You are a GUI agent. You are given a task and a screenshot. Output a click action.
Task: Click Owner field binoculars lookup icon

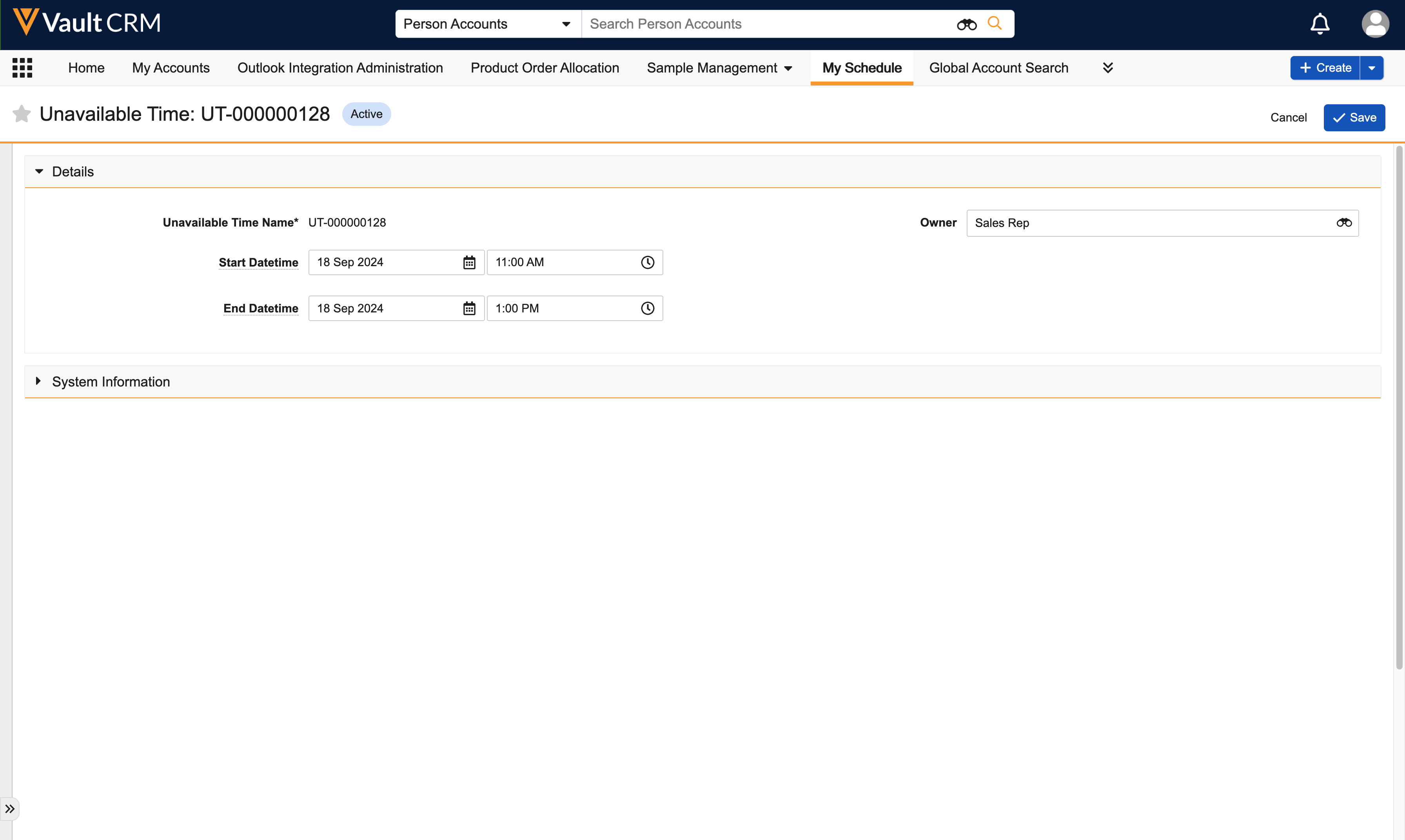click(x=1344, y=223)
